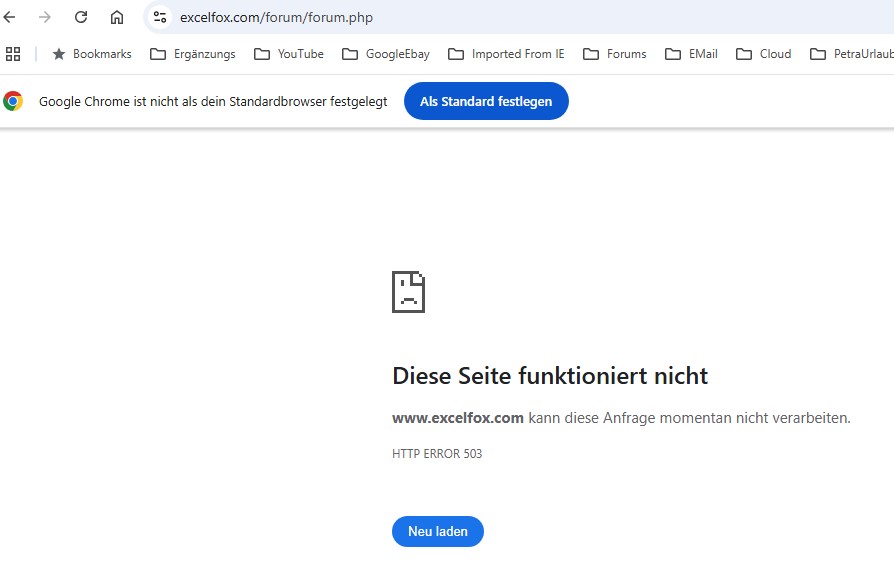Open the PetraUrlaub bookmark folder
The width and height of the screenshot is (894, 588).
[x=852, y=54]
